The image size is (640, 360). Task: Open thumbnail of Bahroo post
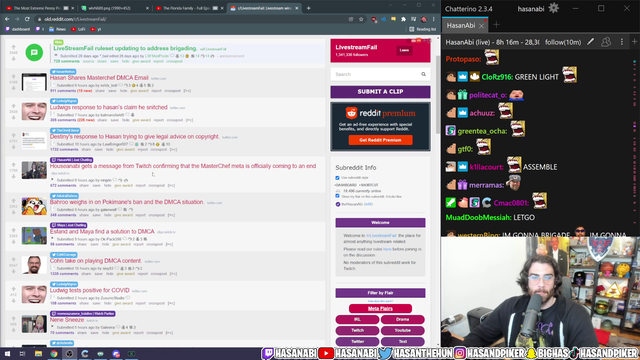click(x=34, y=206)
